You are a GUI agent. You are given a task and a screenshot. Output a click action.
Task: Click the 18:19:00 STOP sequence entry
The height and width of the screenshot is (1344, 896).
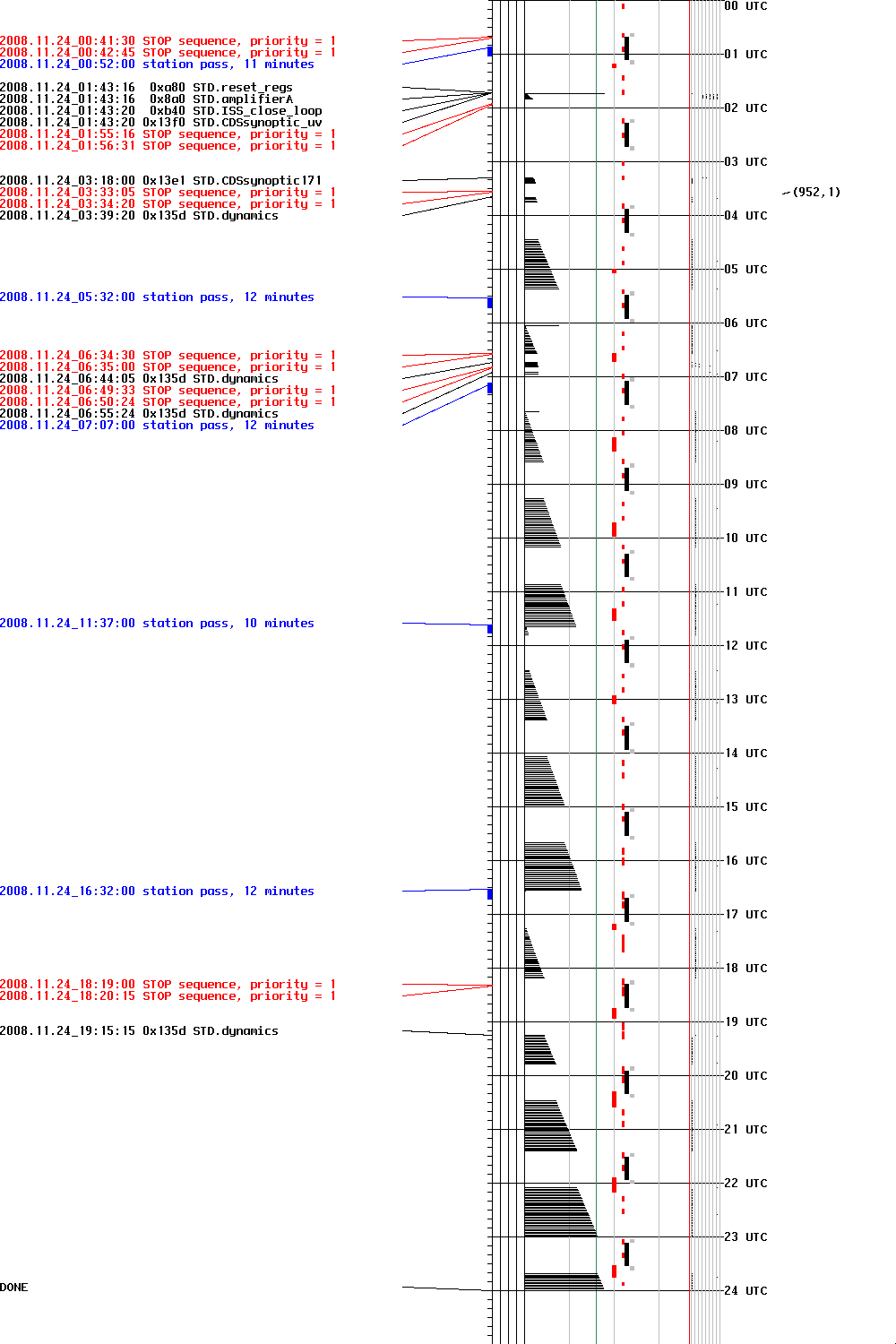pos(168,985)
